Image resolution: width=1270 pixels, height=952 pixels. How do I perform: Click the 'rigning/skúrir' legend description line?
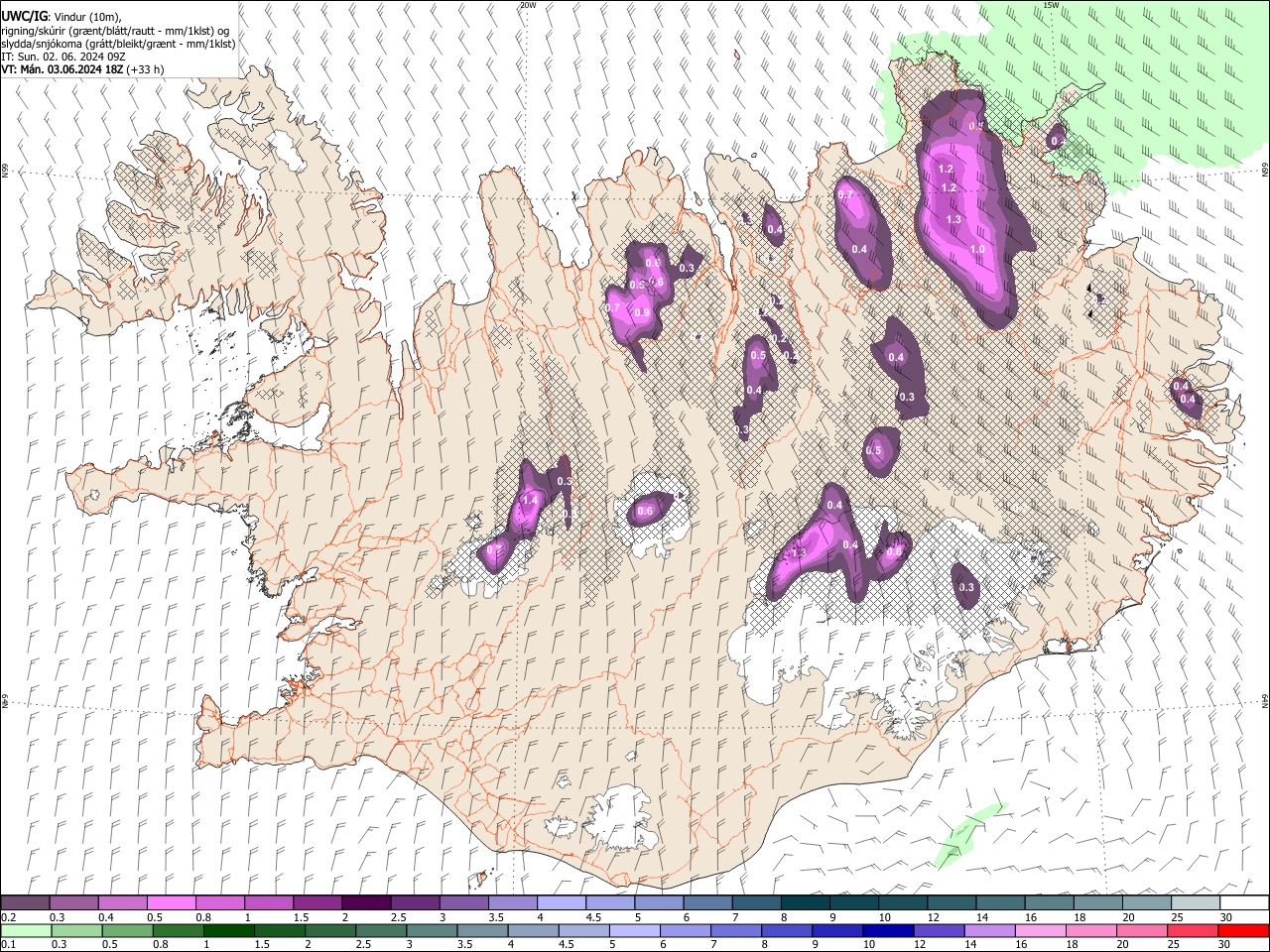(x=115, y=31)
